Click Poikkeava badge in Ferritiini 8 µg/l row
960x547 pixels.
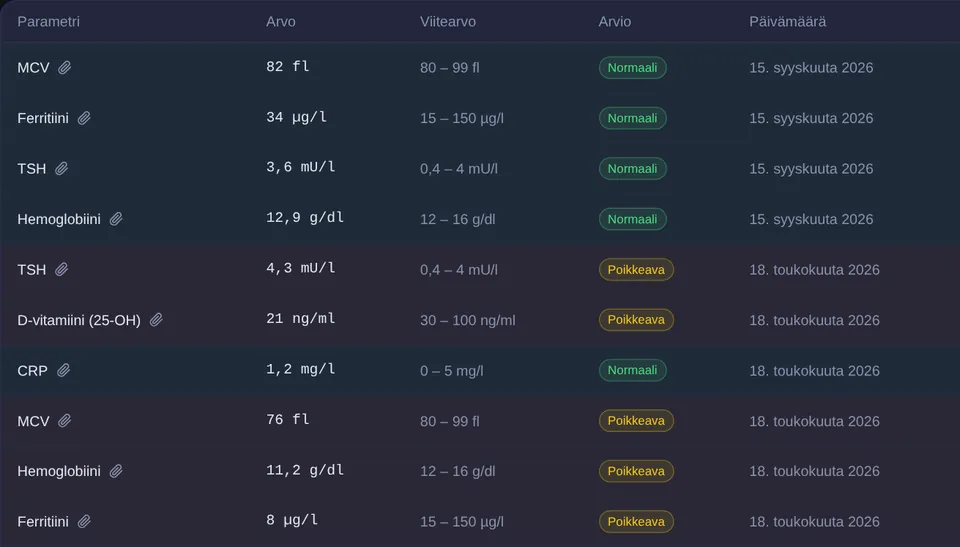tap(636, 522)
